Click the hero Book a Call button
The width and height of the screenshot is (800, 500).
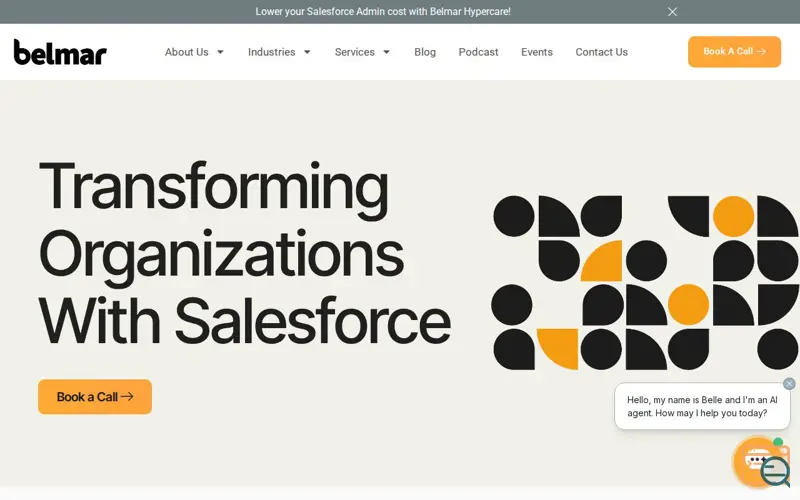point(95,396)
